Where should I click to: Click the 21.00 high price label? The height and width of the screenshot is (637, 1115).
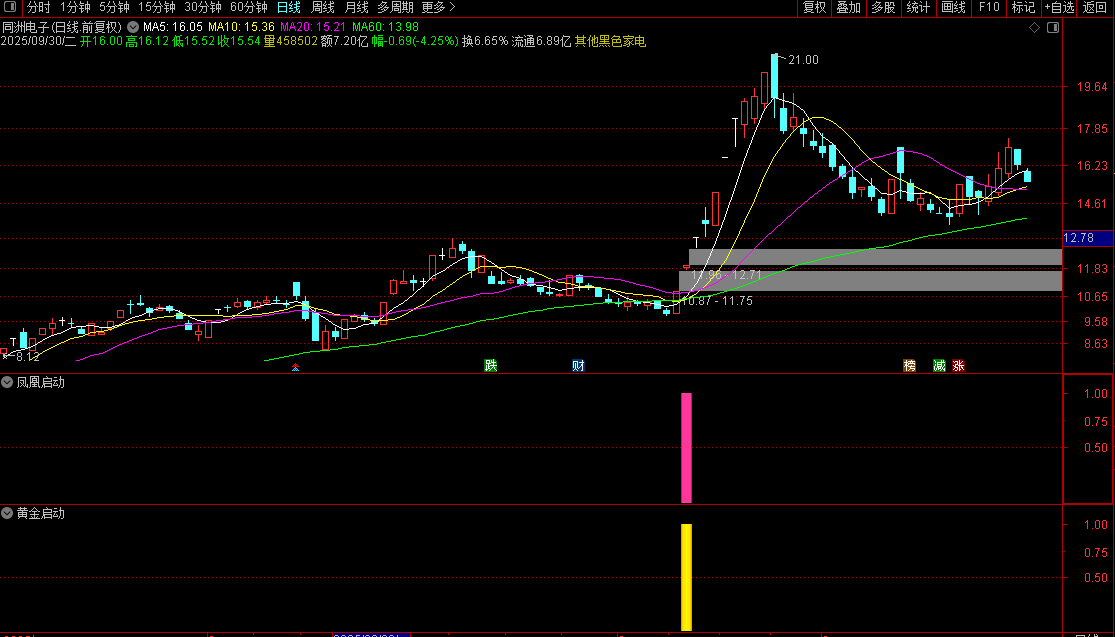[804, 60]
